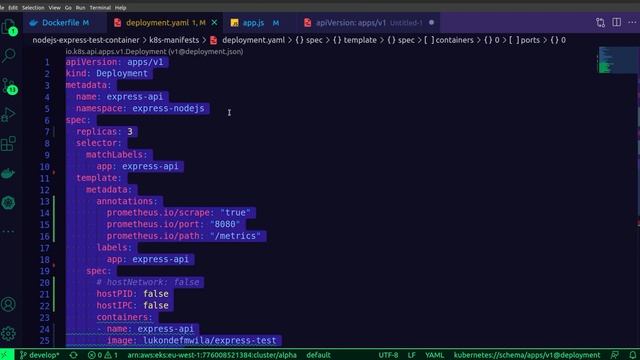Image resolution: width=640 pixels, height=360 pixels.
Task: Change the LF end-of-line setting
Action: (411, 355)
